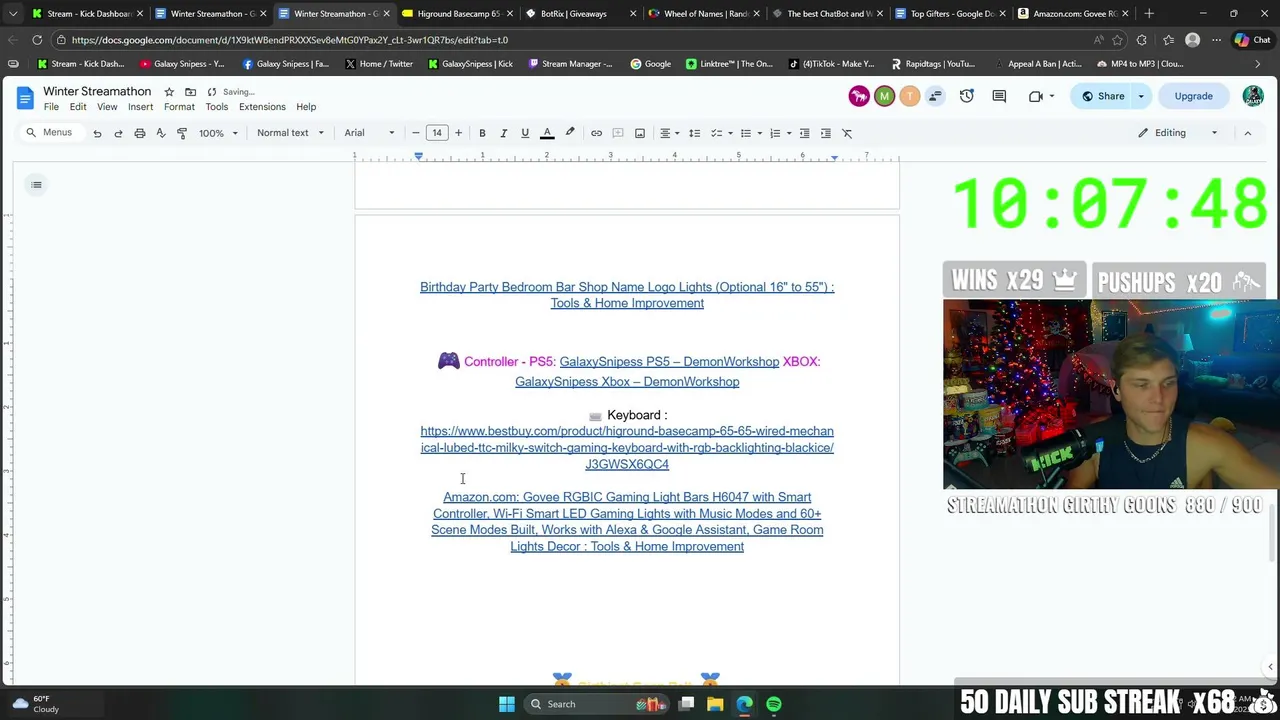Run spelling and grammar check icon
Image resolution: width=1280 pixels, height=720 pixels.
pos(160,133)
